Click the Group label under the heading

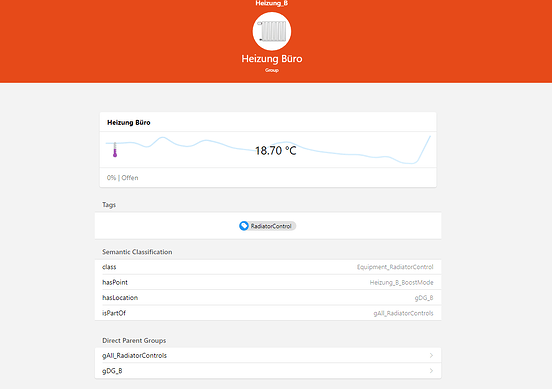[x=272, y=70]
